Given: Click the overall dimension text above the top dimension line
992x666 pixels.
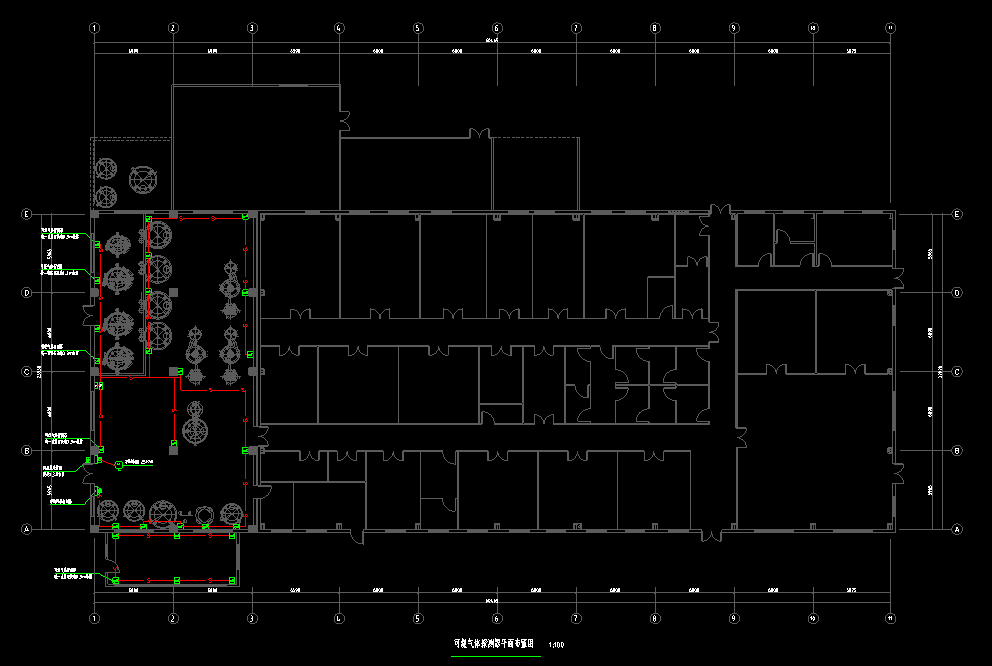Looking at the screenshot, I should coord(491,41).
